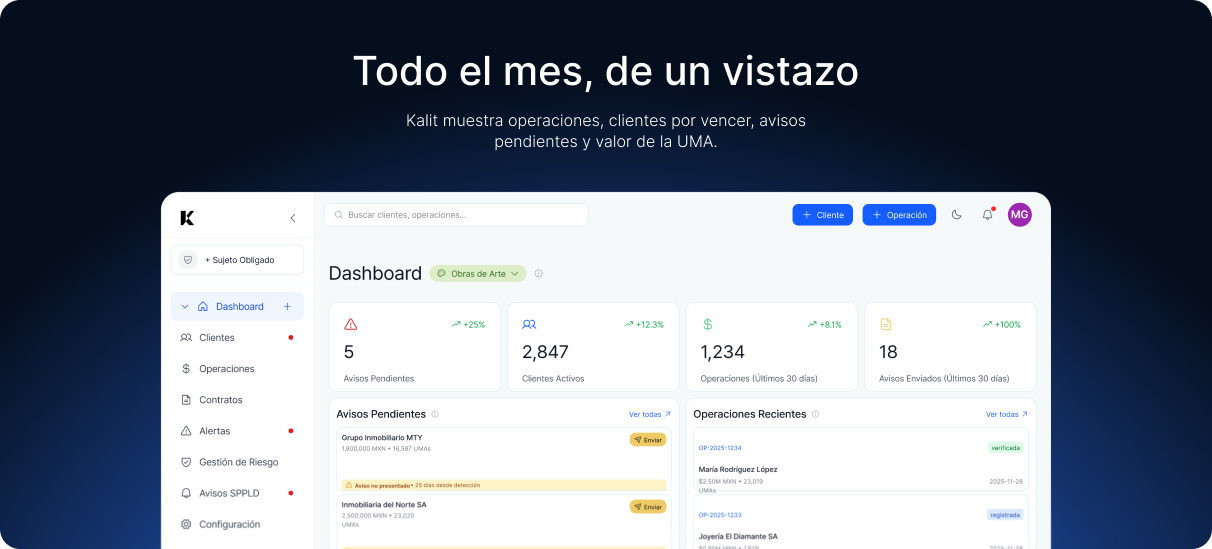Click the magnifier icon in search bar
Image resolution: width=1212 pixels, height=549 pixels.
339,215
